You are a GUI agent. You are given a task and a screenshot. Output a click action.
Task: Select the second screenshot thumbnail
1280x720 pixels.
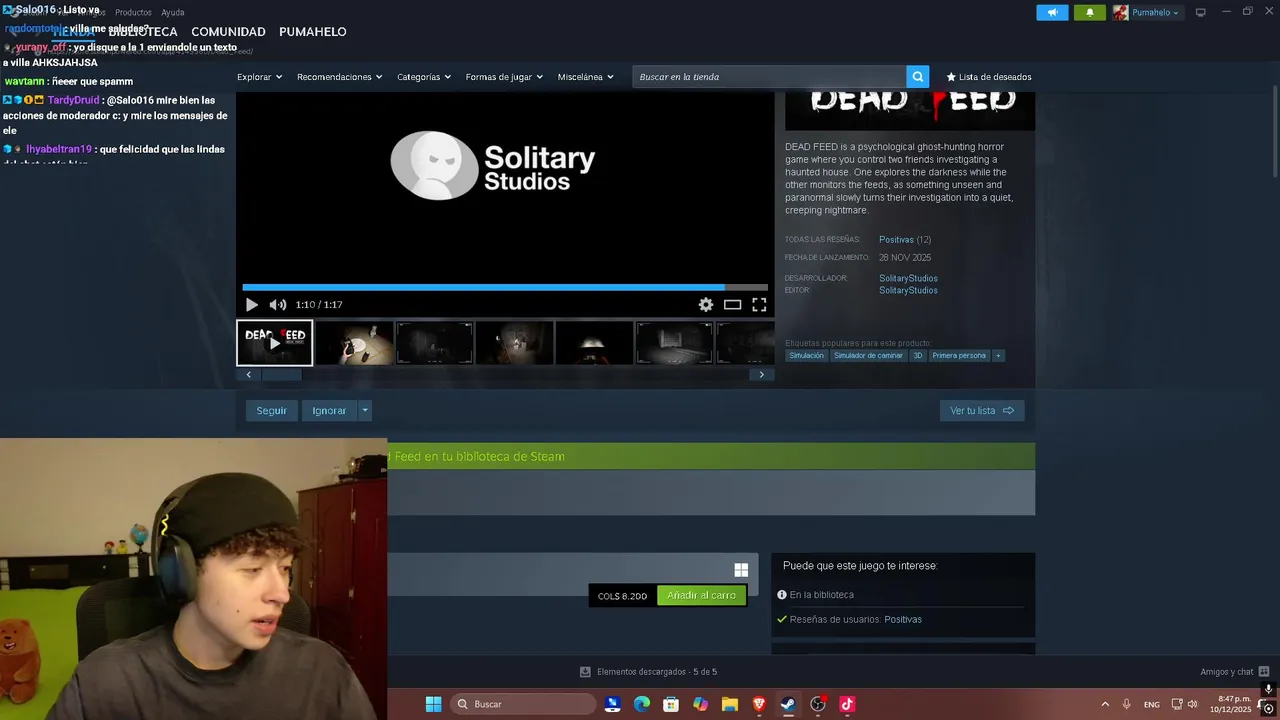click(x=435, y=343)
